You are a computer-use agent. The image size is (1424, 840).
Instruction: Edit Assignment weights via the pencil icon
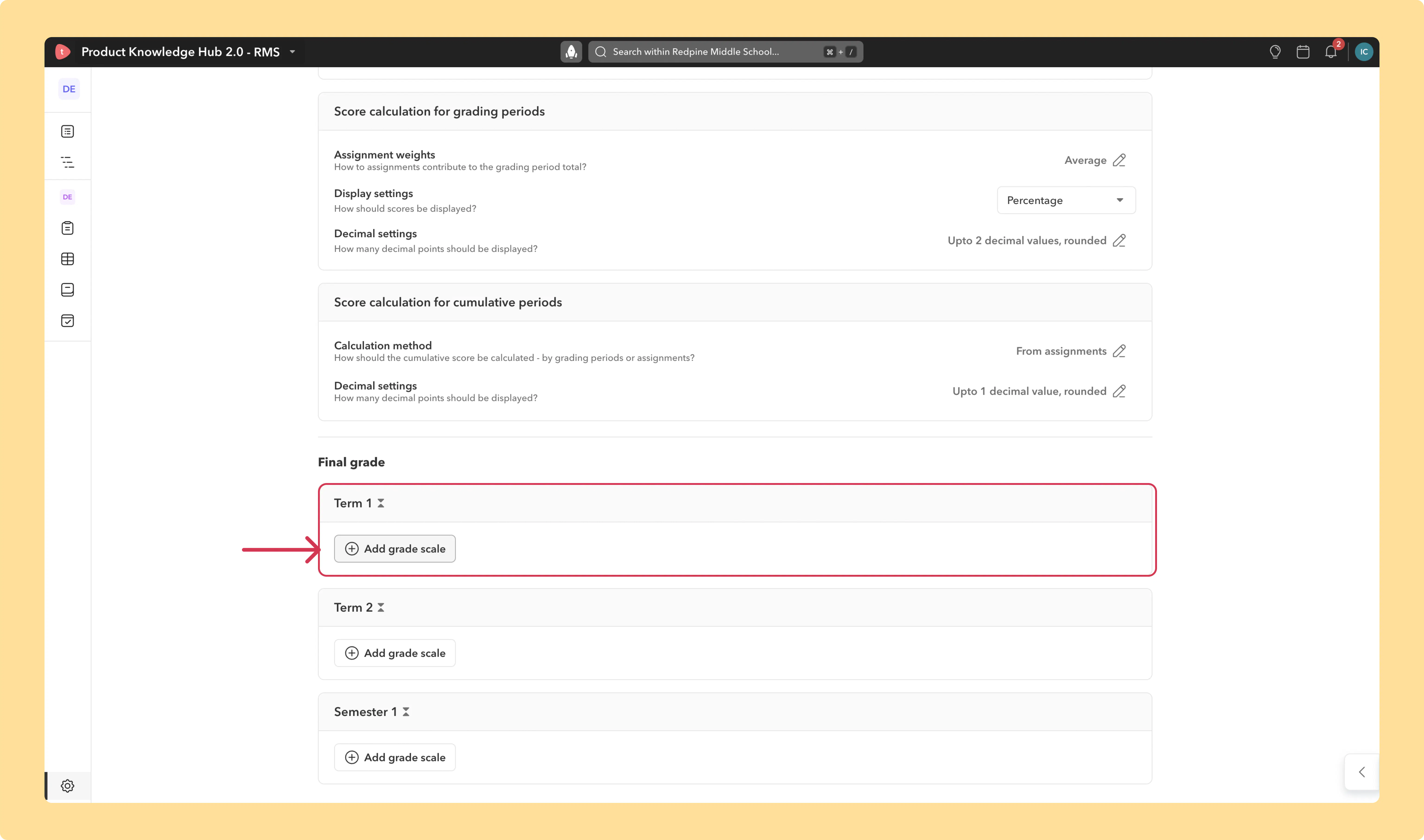[1119, 160]
